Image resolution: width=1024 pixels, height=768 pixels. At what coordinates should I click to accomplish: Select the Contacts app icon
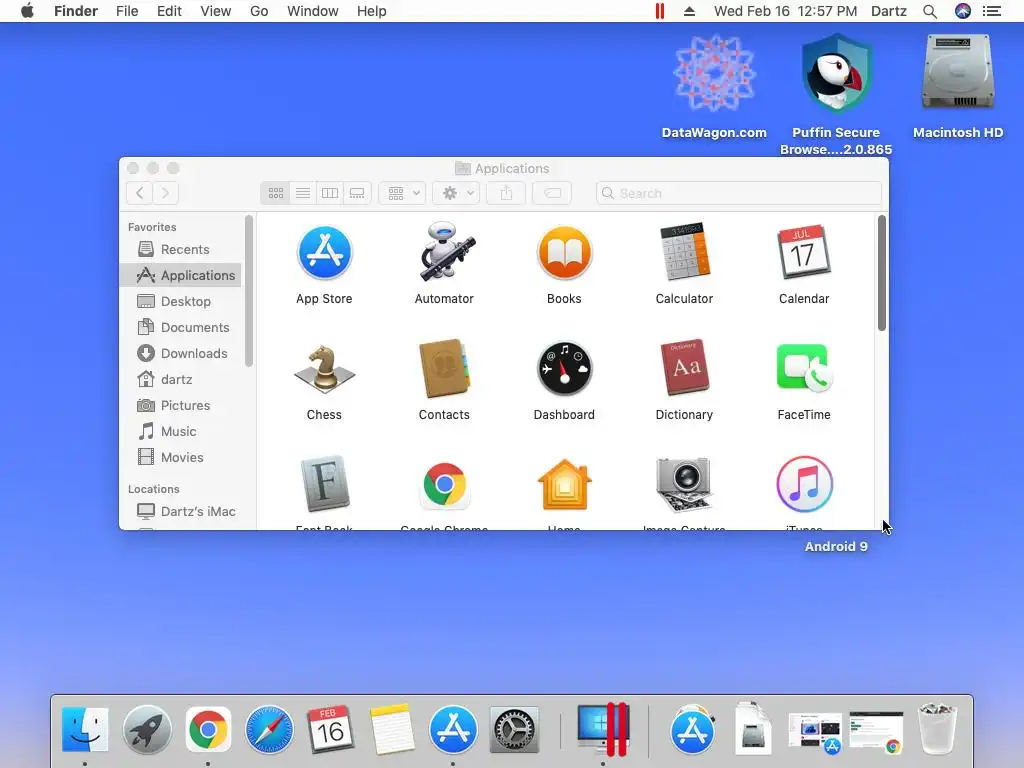click(x=444, y=368)
